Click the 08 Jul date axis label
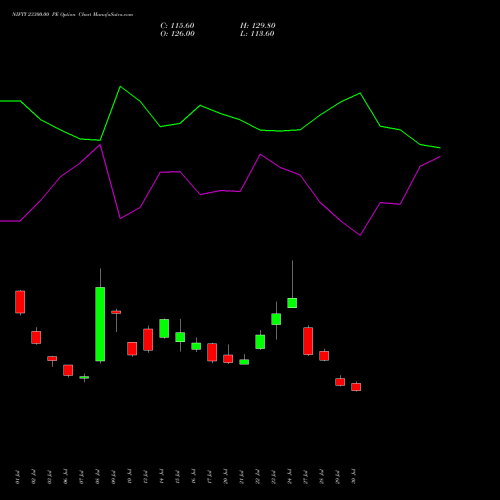Viewport: 500px width, 500px height. tap(97, 477)
